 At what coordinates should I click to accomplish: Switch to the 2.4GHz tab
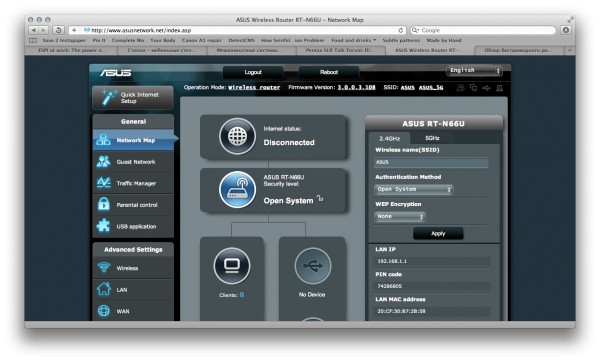390,138
